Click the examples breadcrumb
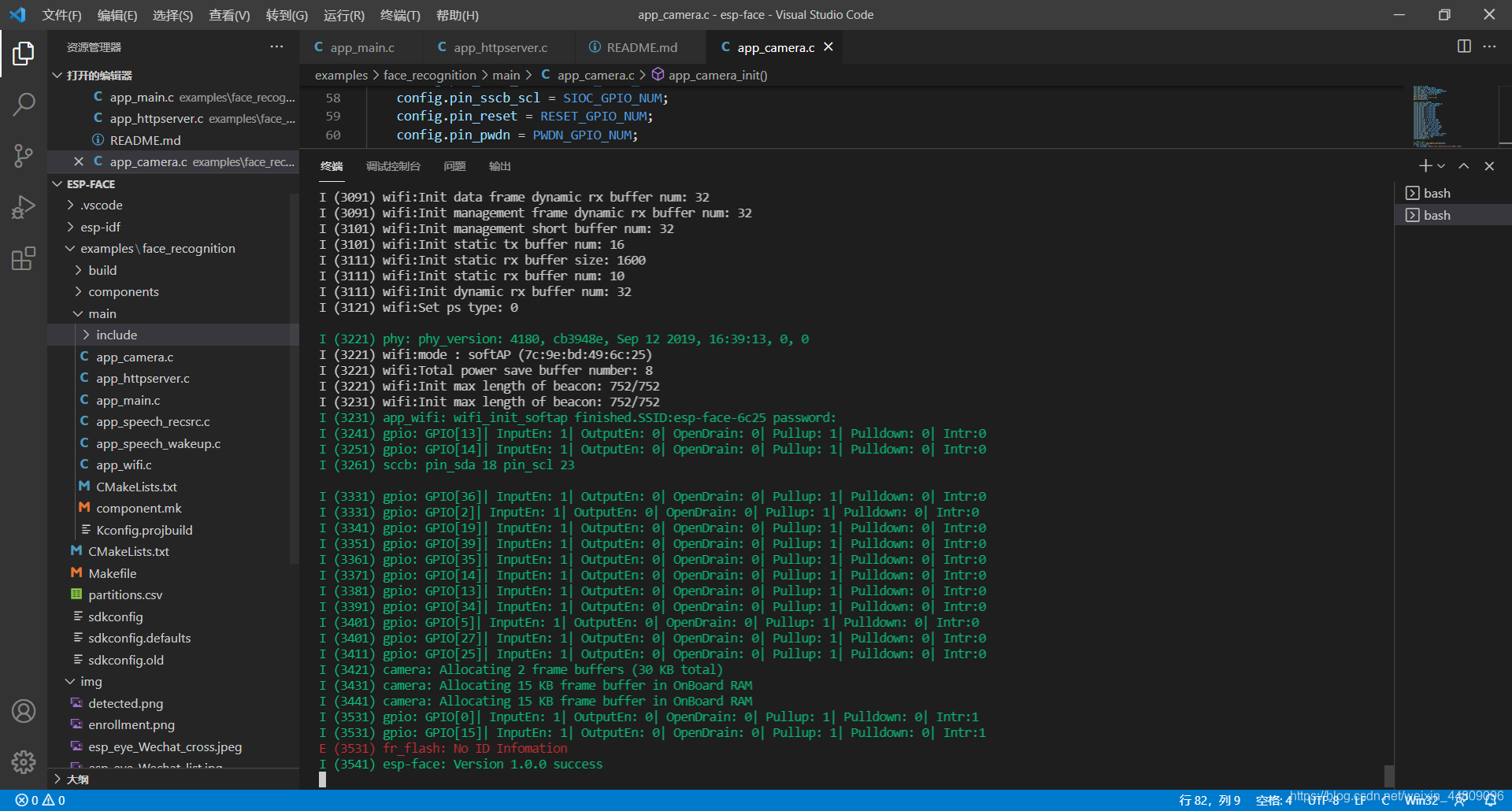The height and width of the screenshot is (811, 1512). pos(341,75)
